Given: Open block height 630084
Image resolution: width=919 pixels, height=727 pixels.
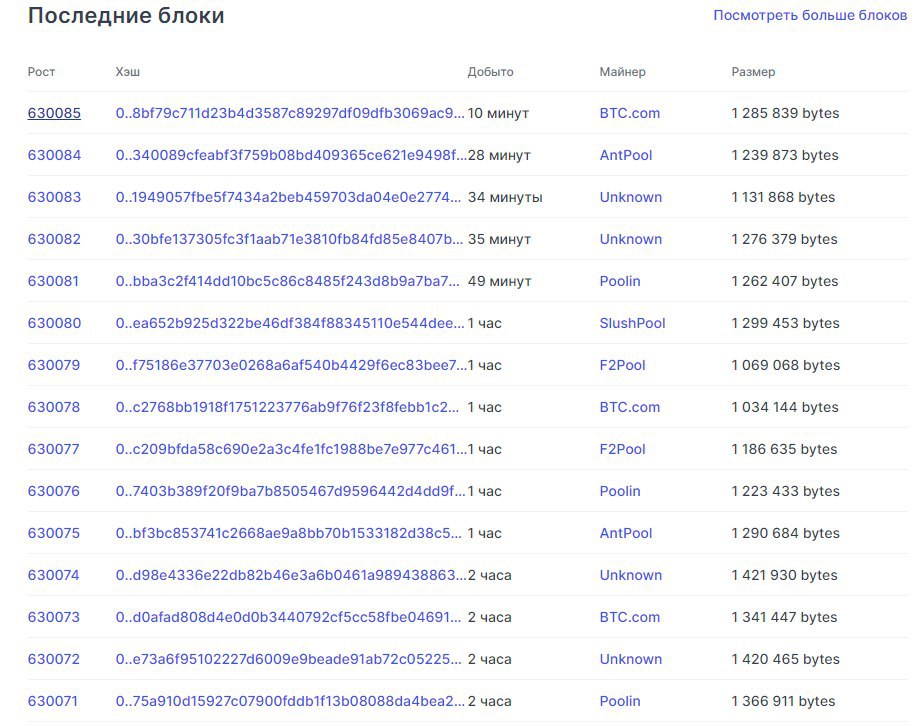Looking at the screenshot, I should click(x=54, y=155).
